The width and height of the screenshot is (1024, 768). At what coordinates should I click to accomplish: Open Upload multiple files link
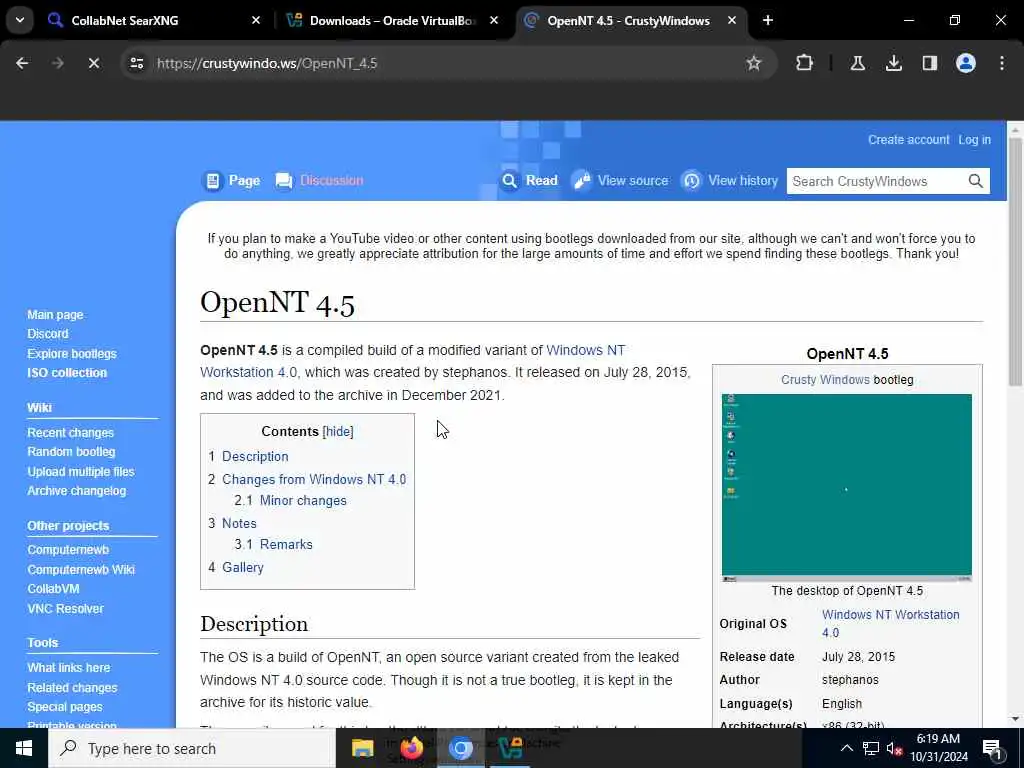[81, 472]
